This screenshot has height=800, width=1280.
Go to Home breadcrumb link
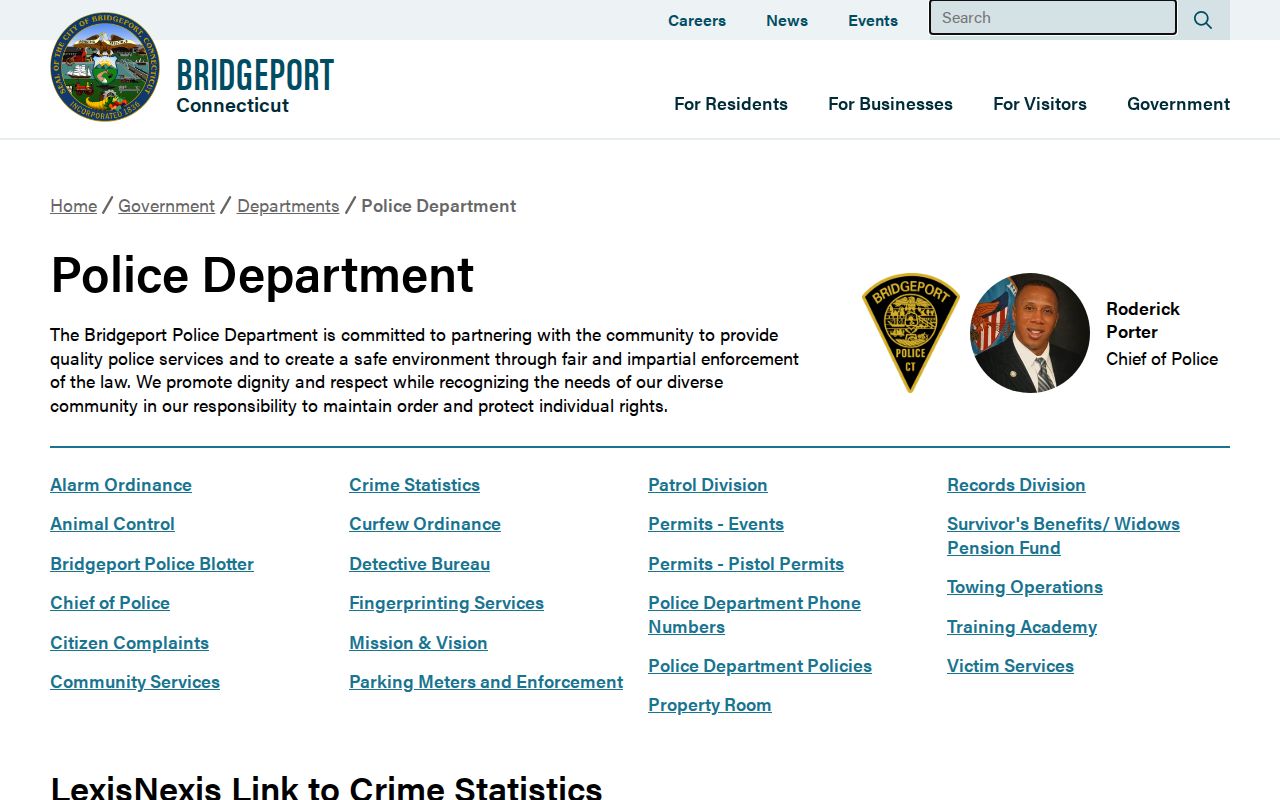coord(74,206)
